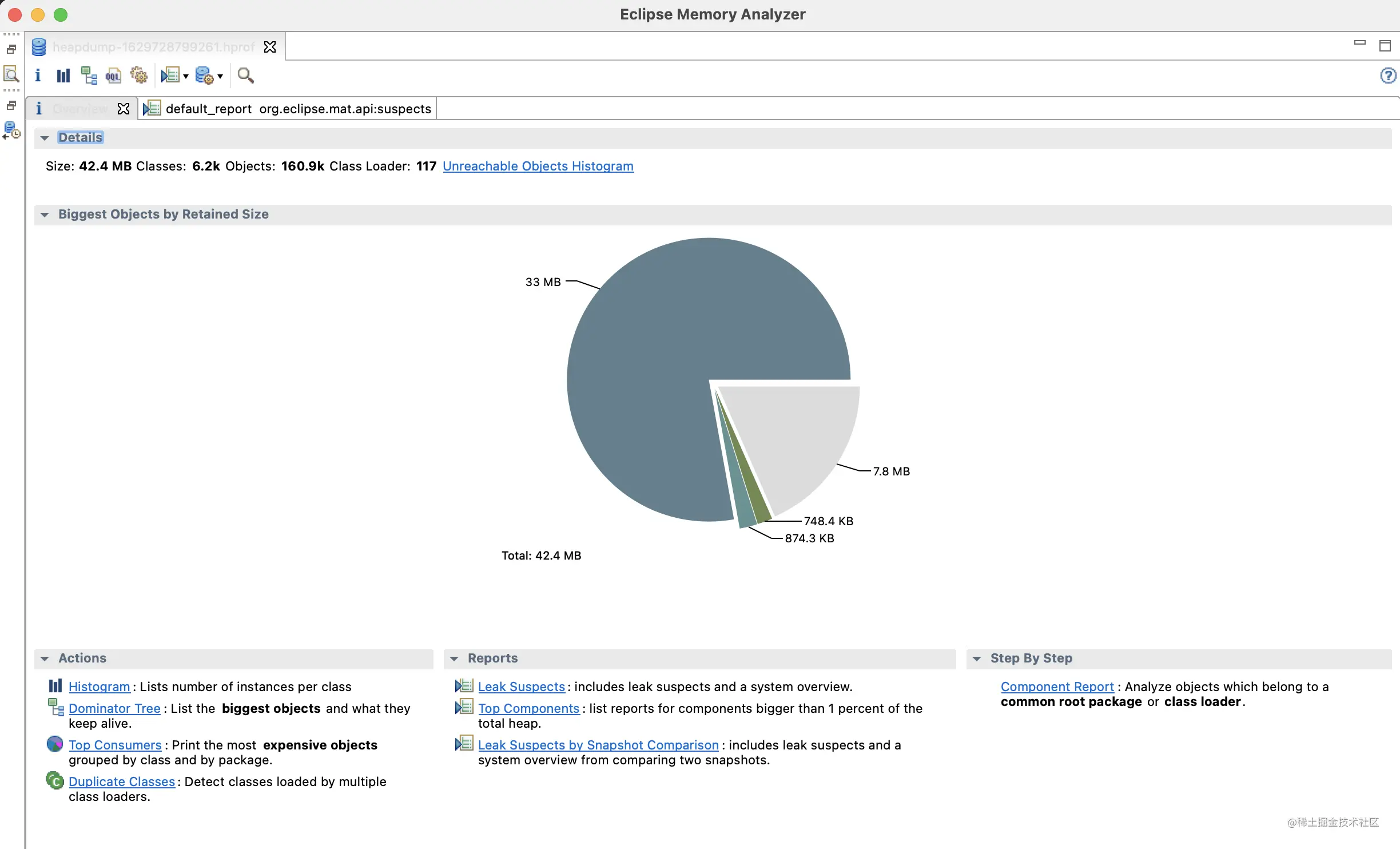Collapse Biggest Objects by Retained Size section

pos(45,215)
